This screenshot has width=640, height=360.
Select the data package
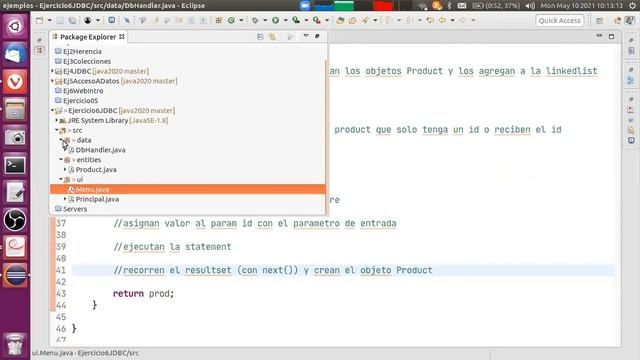click(x=84, y=140)
